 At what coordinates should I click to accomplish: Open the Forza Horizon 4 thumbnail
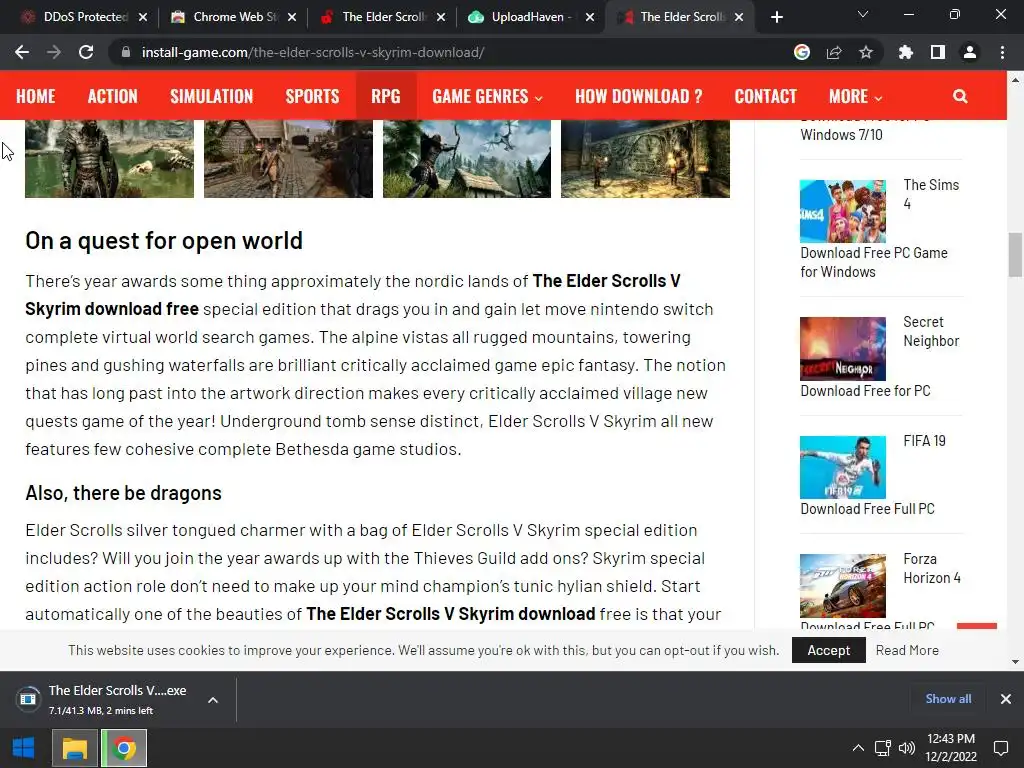(842, 586)
